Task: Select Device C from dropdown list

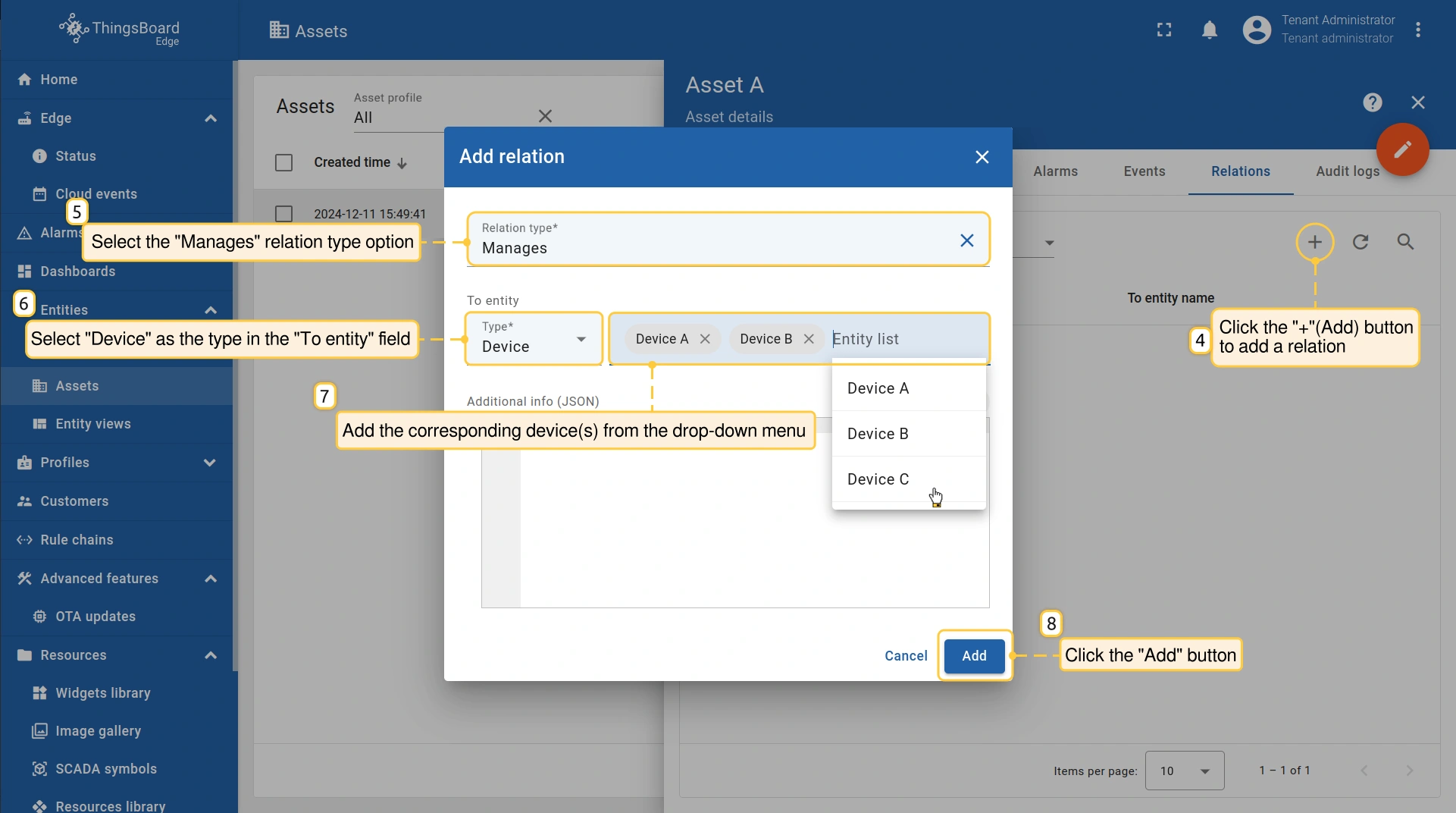Action: click(x=878, y=479)
